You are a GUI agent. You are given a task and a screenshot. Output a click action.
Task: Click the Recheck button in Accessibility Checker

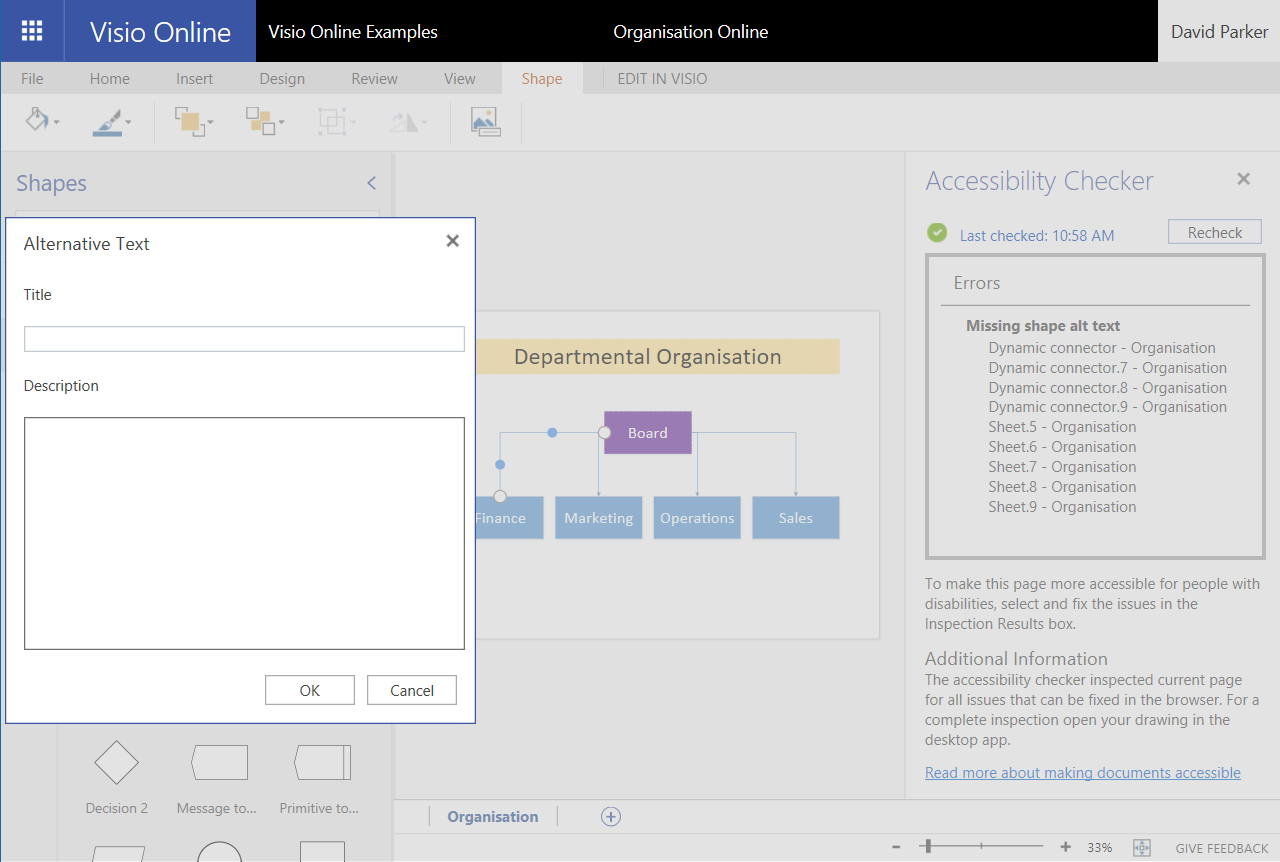[x=1214, y=231]
